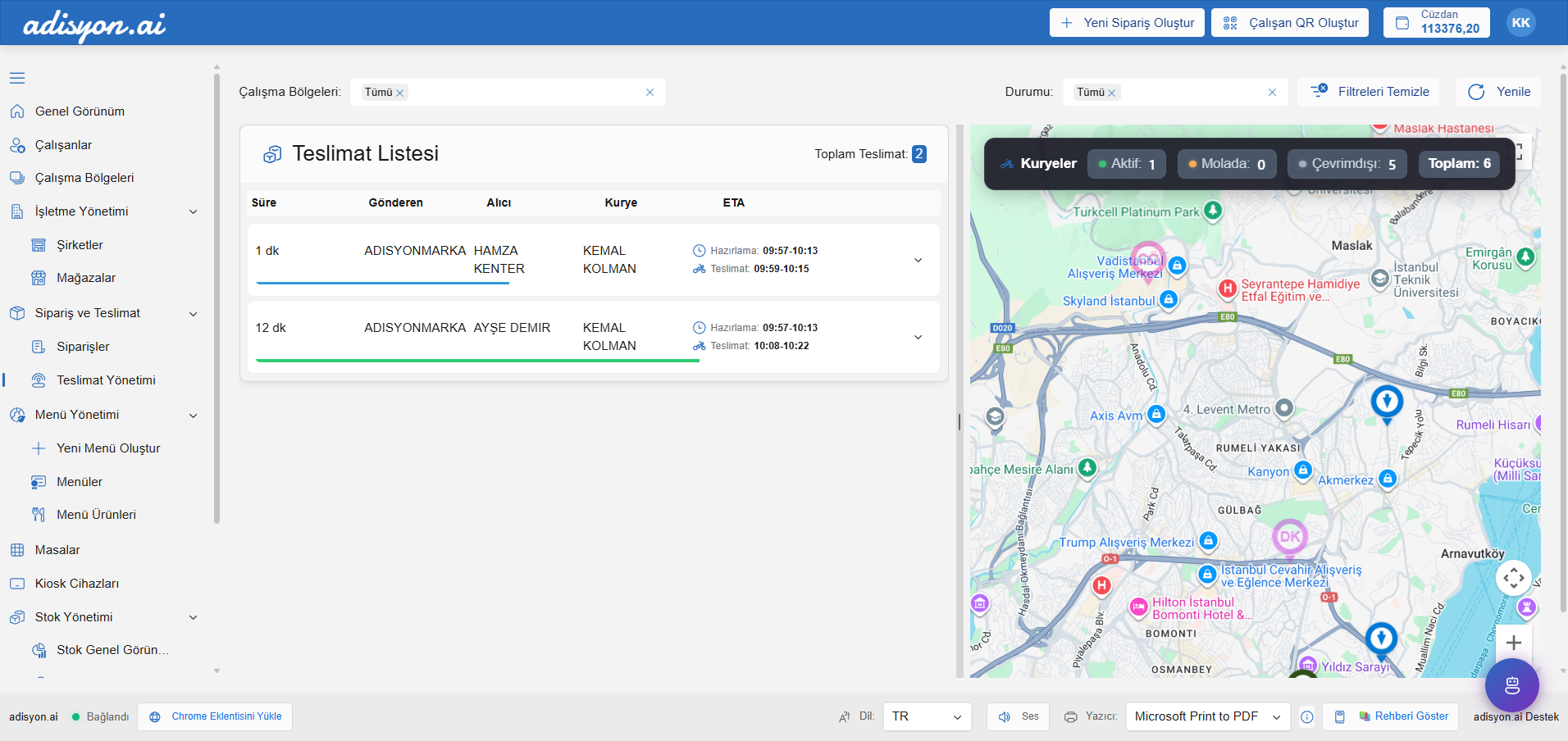Zoom in the map with plus icon
Image resolution: width=1568 pixels, height=741 pixels.
tap(1514, 643)
